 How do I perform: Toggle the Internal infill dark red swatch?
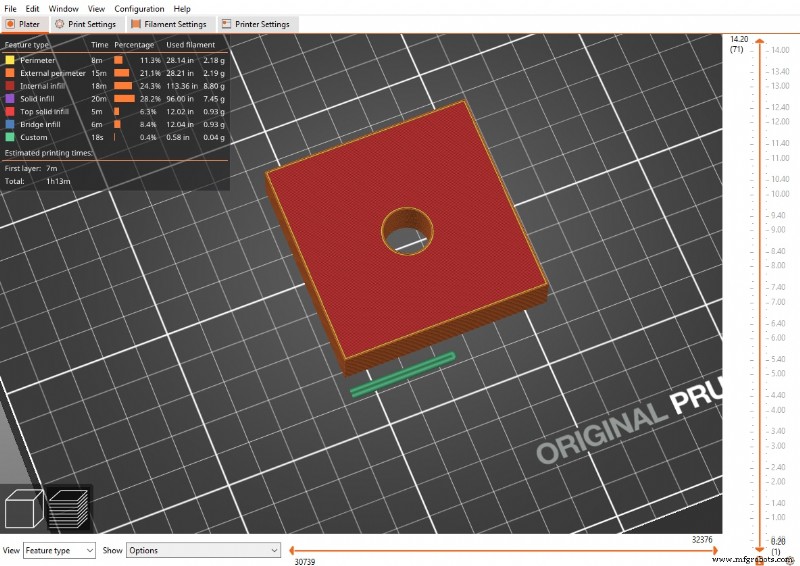coord(10,86)
